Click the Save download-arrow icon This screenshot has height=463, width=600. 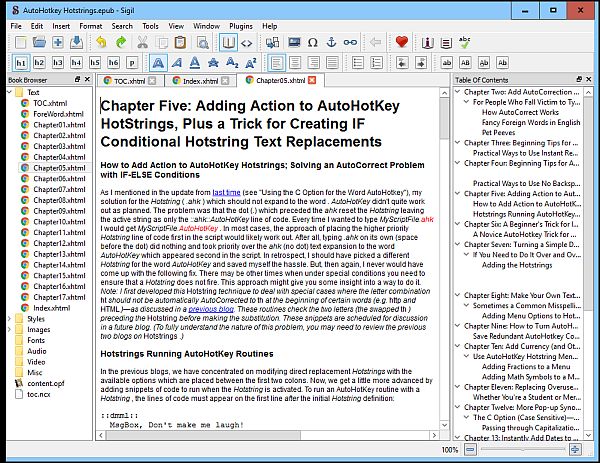coord(76,42)
